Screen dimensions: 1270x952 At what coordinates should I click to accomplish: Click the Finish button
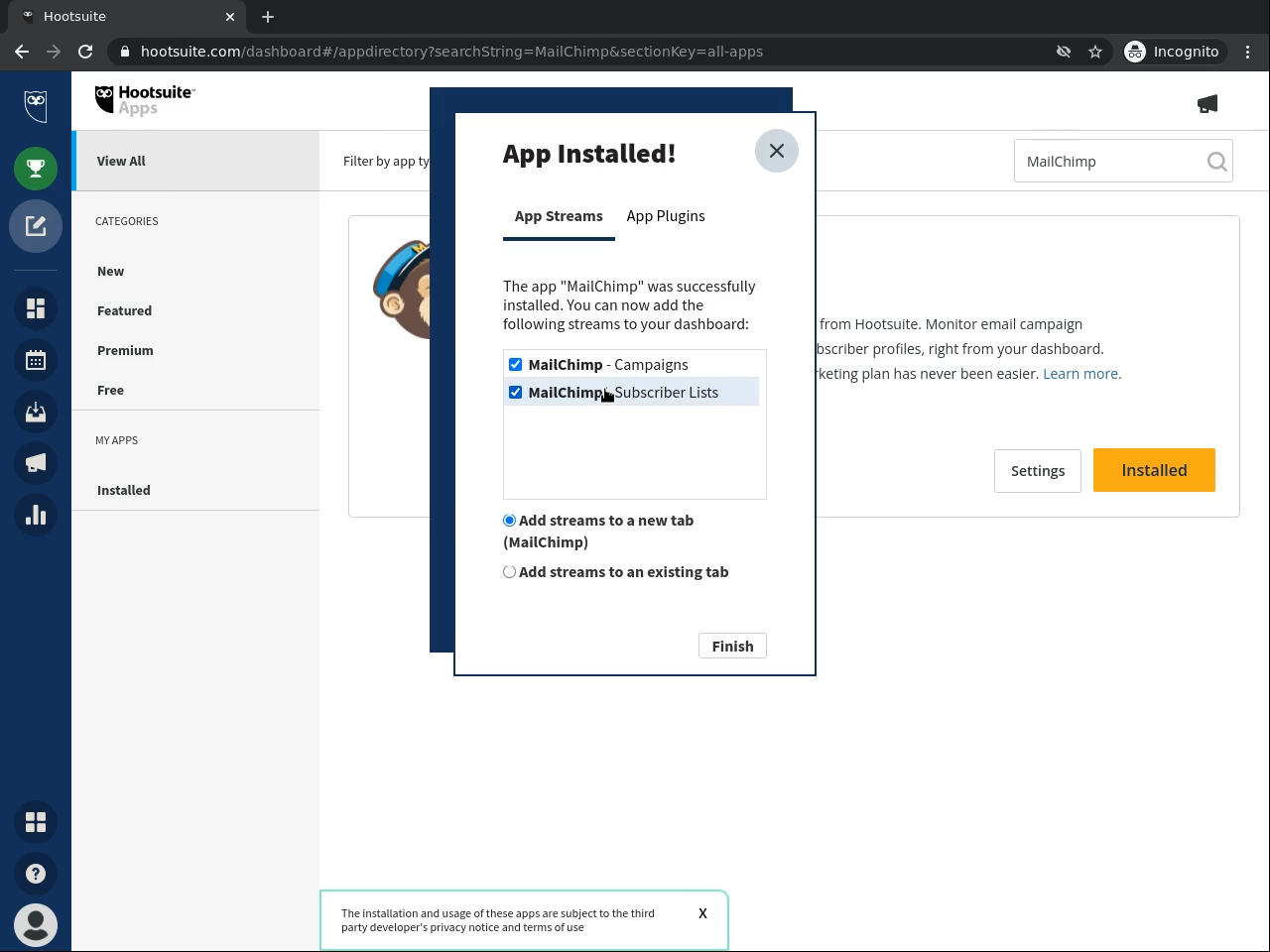pyautogui.click(x=732, y=647)
